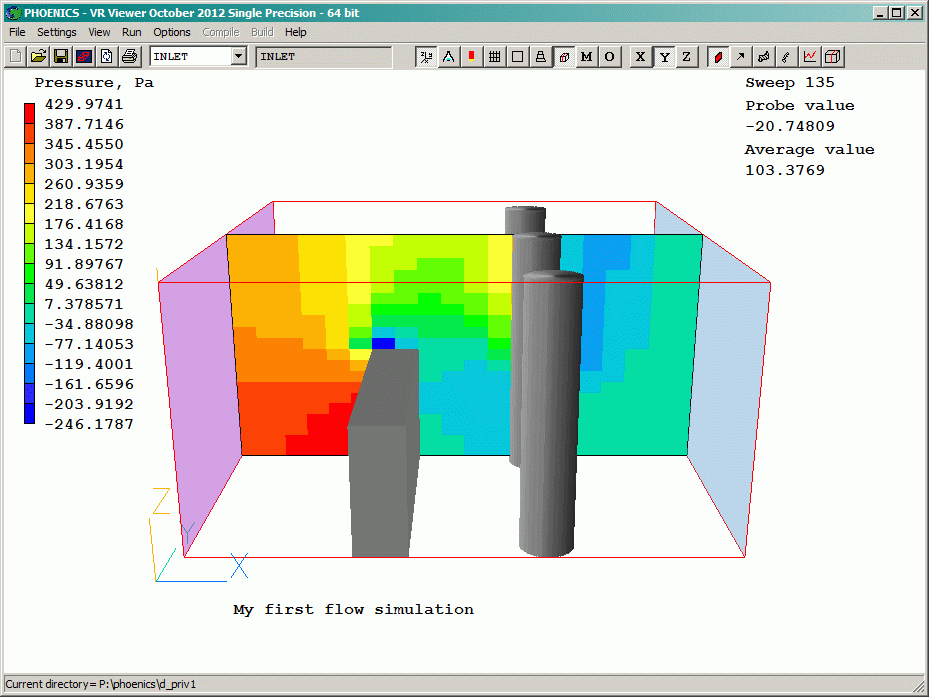Click the M toolbar button
This screenshot has width=929, height=697.
[587, 57]
